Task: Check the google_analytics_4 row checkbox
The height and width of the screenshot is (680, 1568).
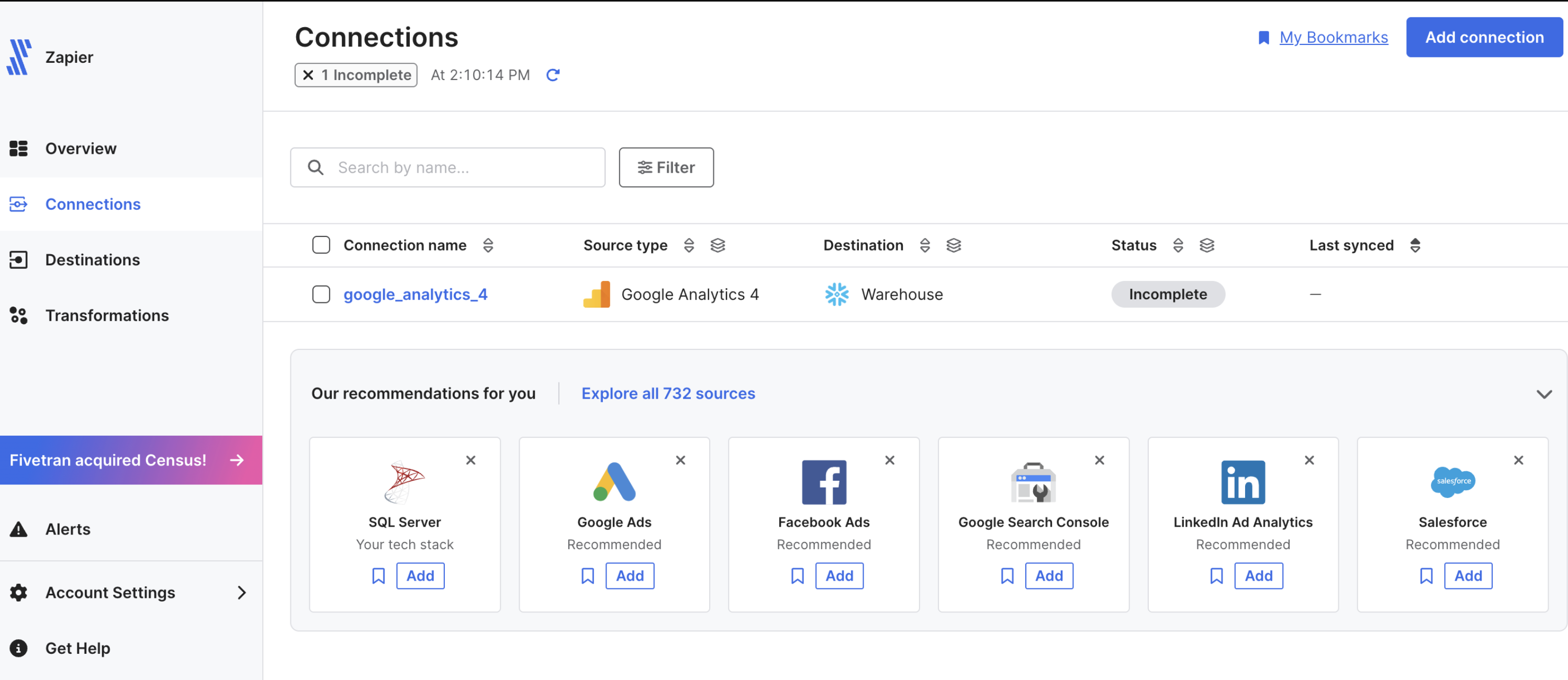Action: pyautogui.click(x=321, y=294)
